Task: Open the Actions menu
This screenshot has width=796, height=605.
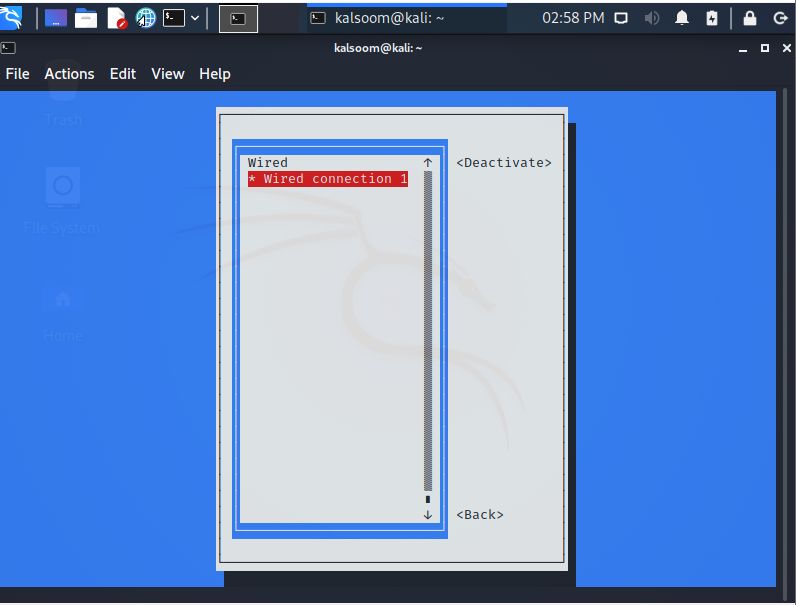Action: tap(70, 74)
